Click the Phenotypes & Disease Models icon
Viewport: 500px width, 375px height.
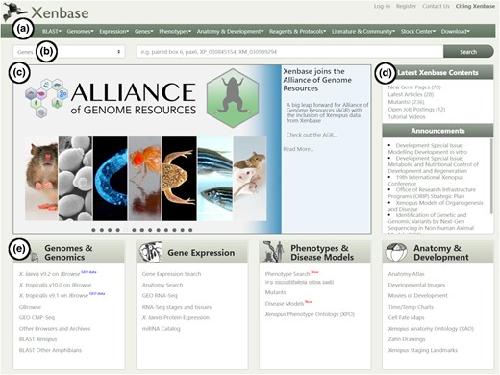(273, 252)
